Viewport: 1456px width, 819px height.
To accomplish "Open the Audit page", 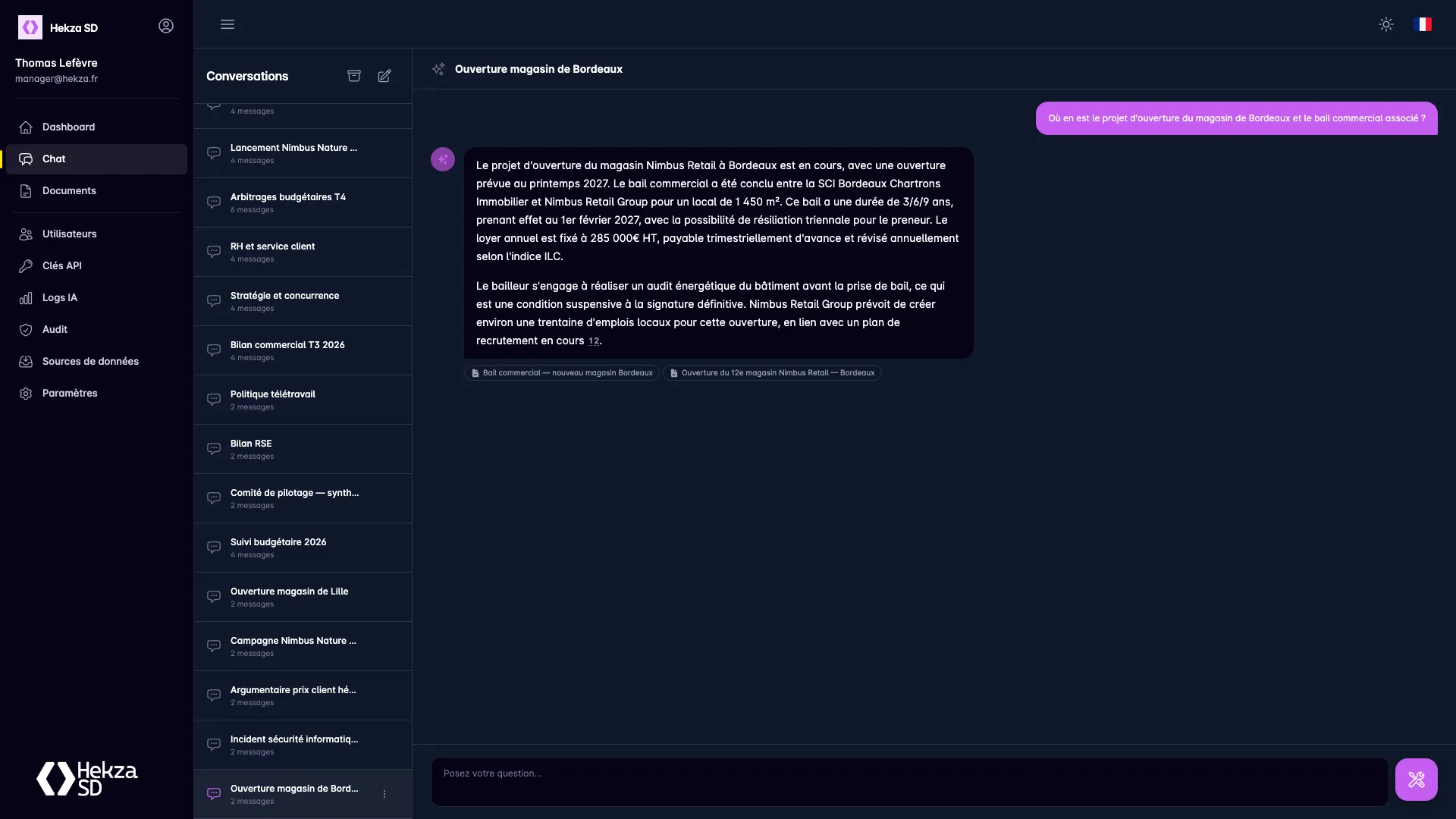I will click(x=96, y=329).
